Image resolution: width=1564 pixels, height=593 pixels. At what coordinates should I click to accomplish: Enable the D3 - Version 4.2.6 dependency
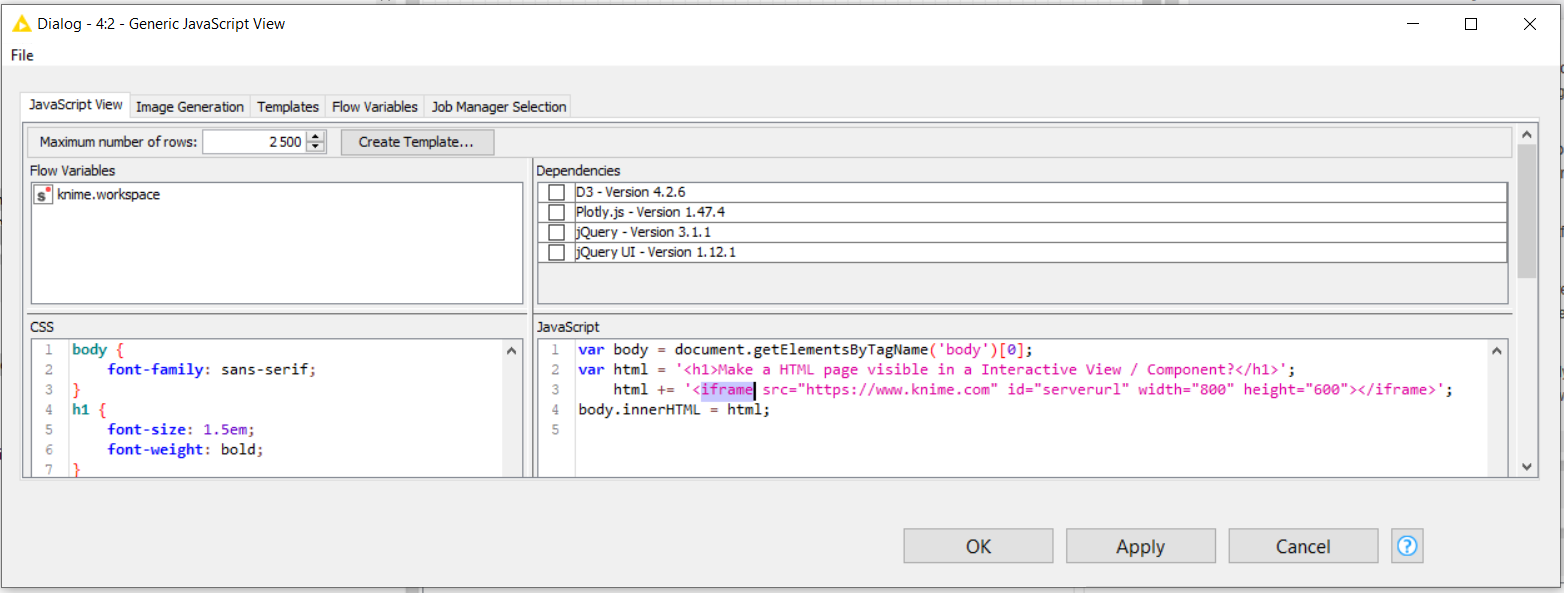[x=556, y=192]
